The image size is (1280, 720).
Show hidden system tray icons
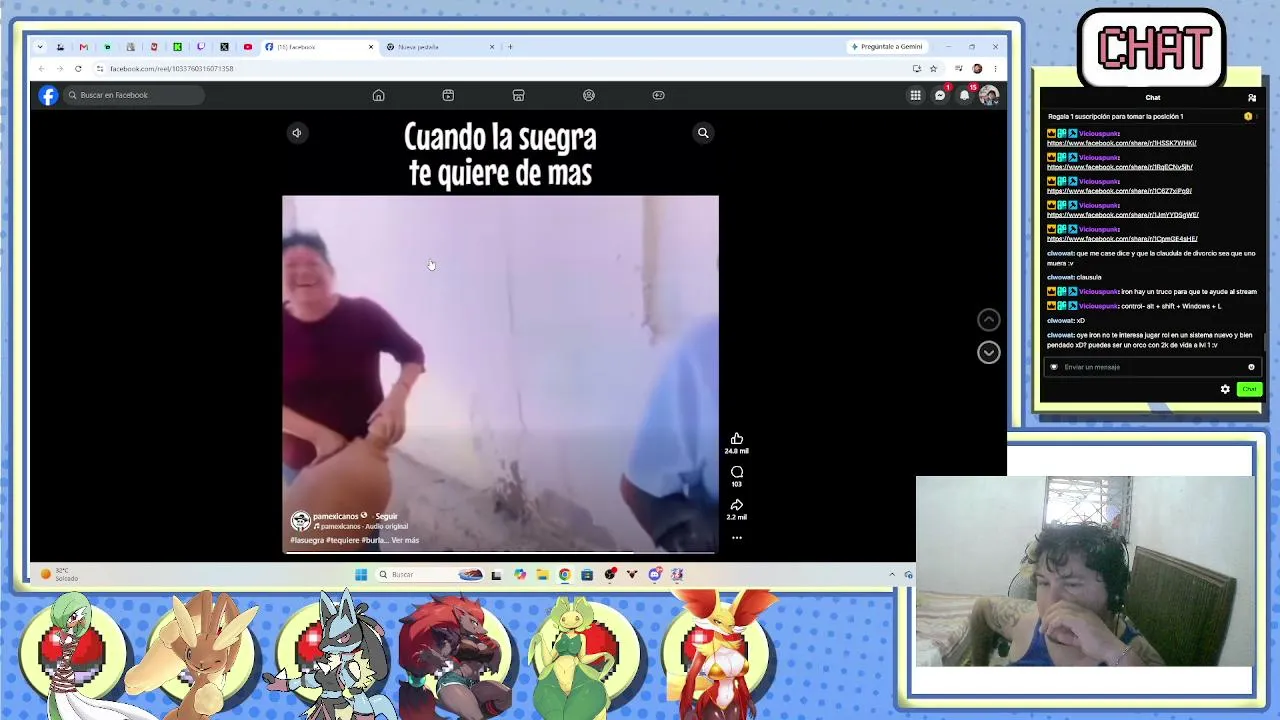coord(892,575)
